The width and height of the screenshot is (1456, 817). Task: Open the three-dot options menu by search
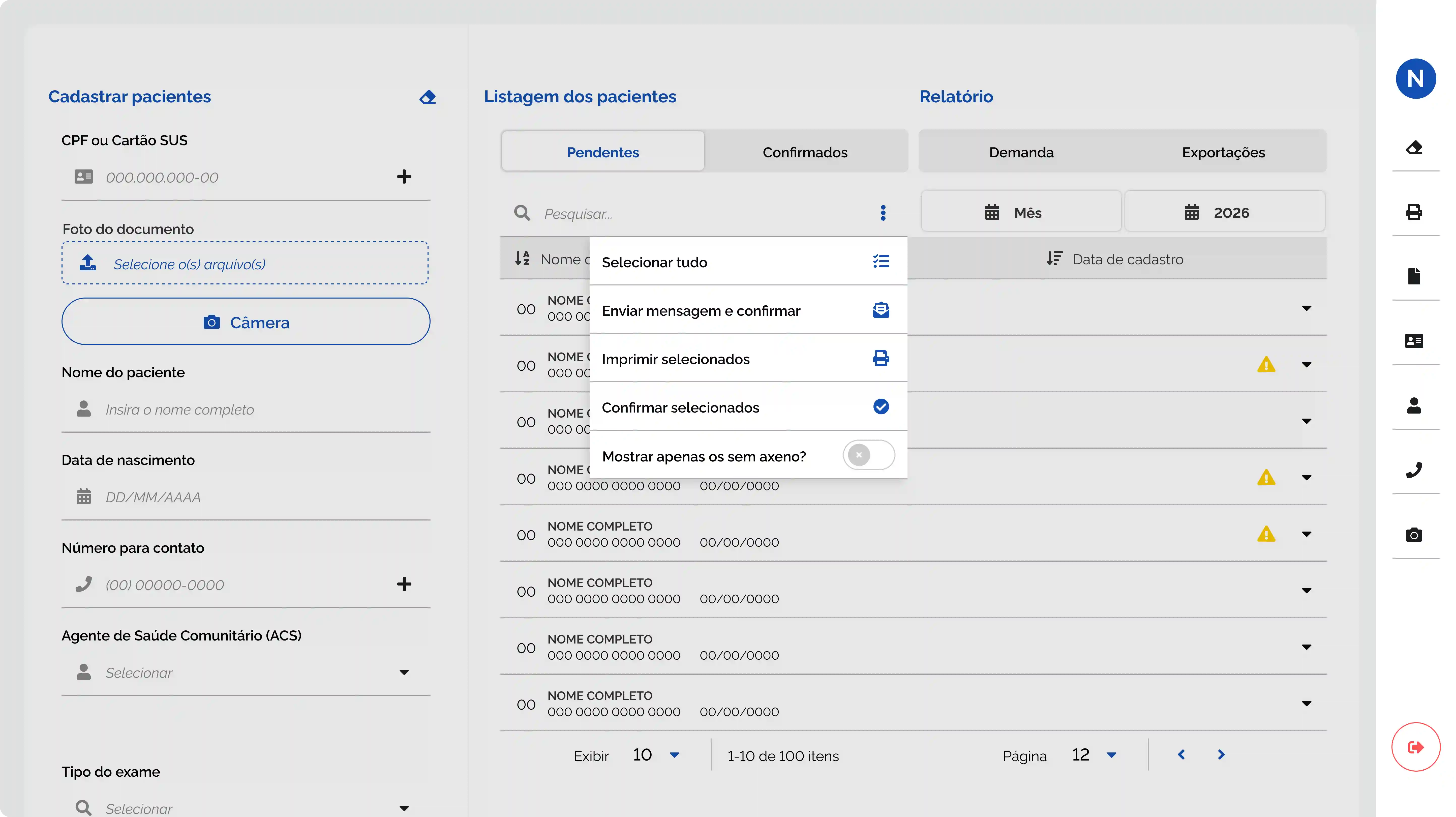883,213
